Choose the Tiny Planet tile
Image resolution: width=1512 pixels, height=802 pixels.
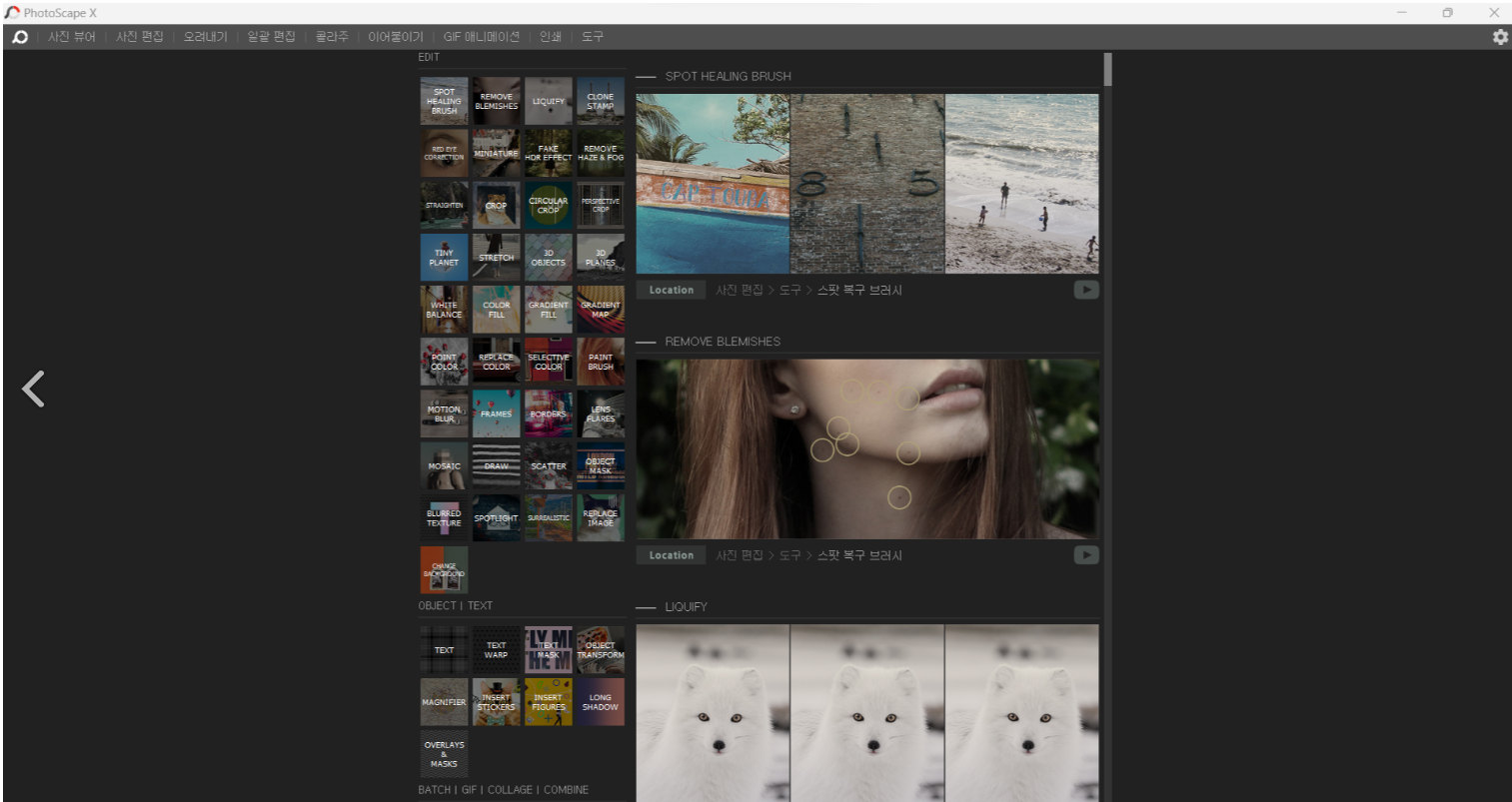click(x=444, y=258)
